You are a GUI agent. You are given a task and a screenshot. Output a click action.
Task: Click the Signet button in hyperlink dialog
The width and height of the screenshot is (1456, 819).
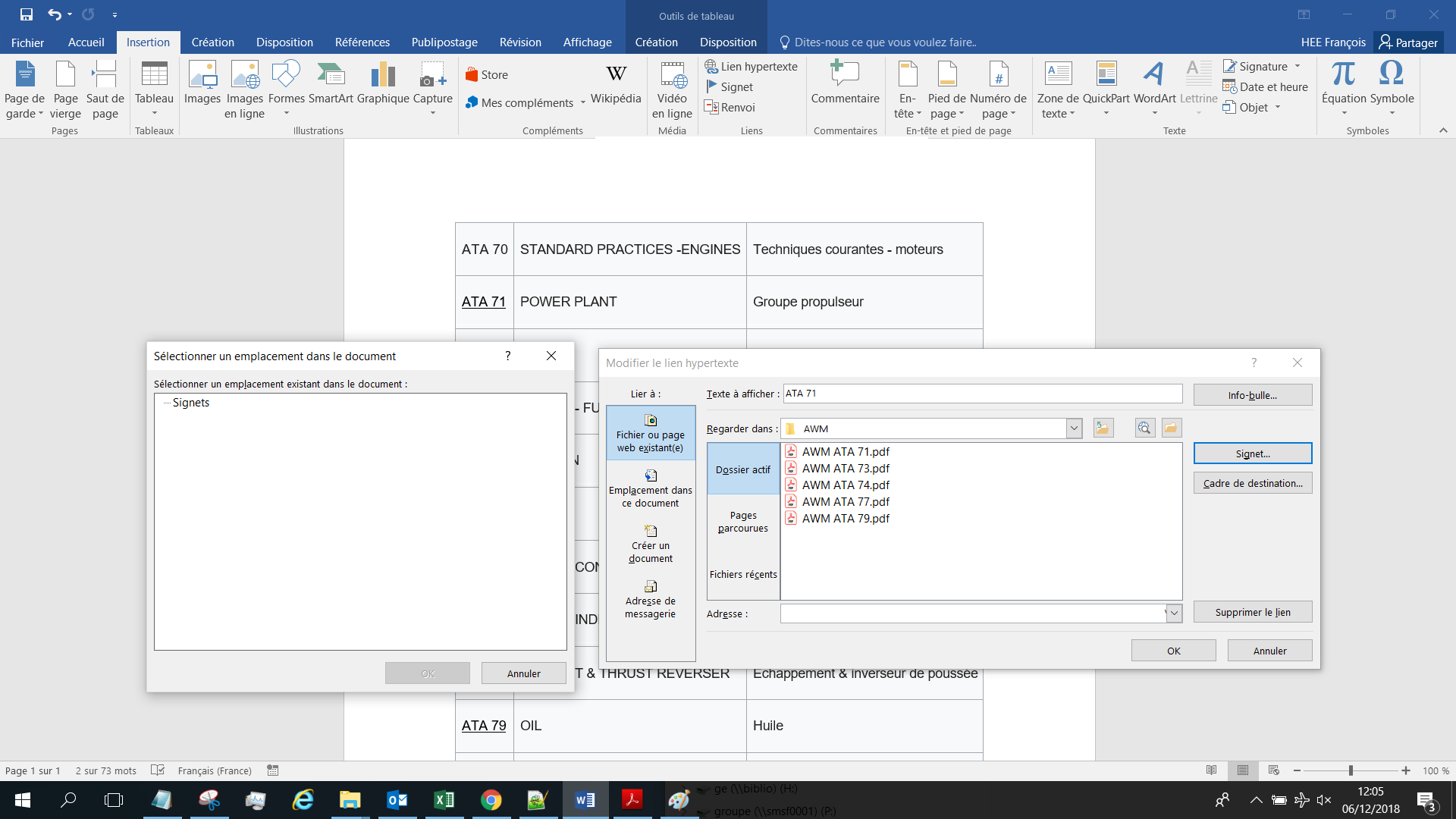click(1252, 453)
